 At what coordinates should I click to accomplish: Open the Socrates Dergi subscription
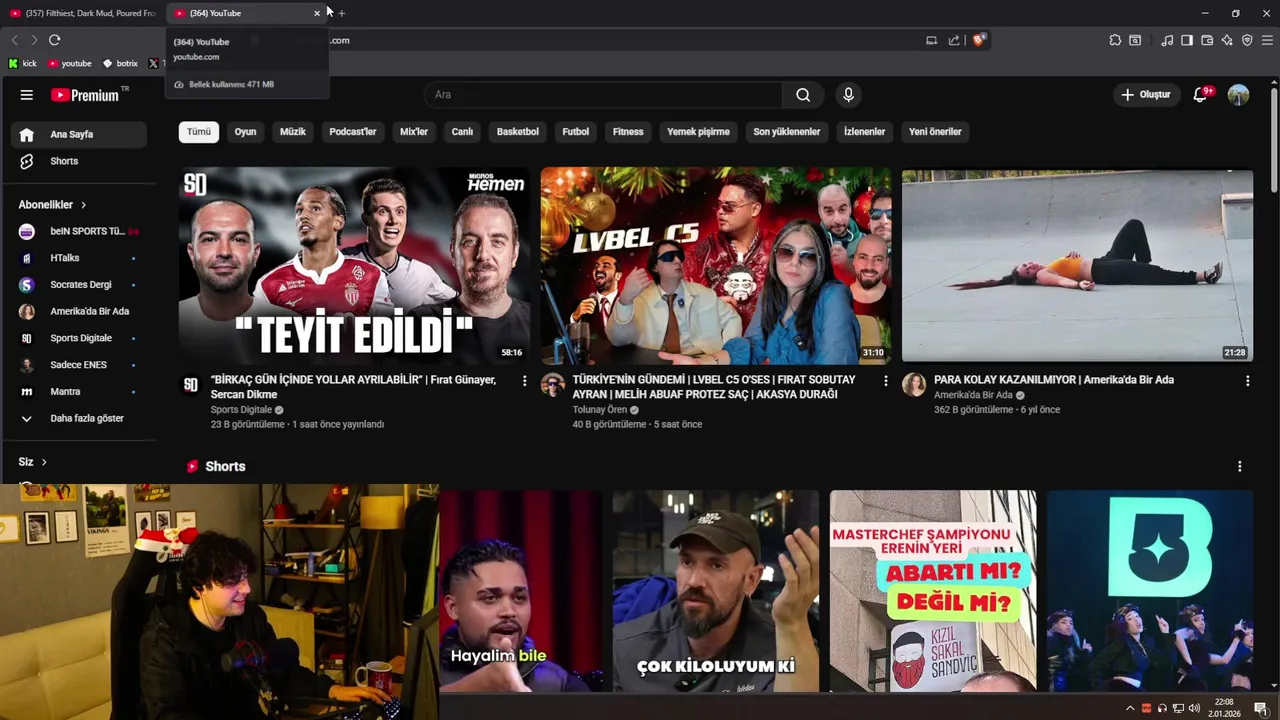pos(78,285)
